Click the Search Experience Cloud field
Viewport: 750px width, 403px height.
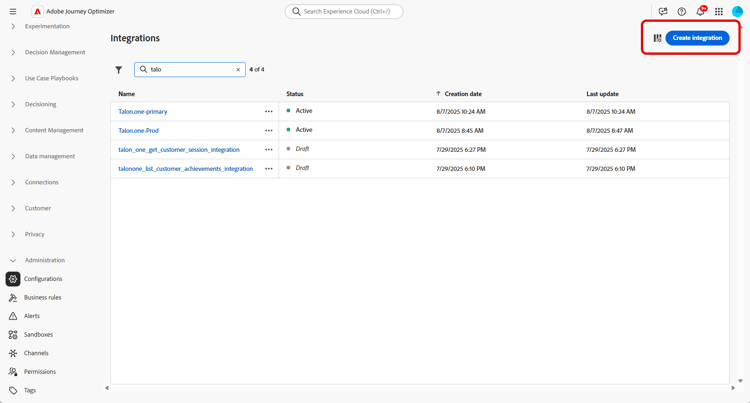(344, 11)
